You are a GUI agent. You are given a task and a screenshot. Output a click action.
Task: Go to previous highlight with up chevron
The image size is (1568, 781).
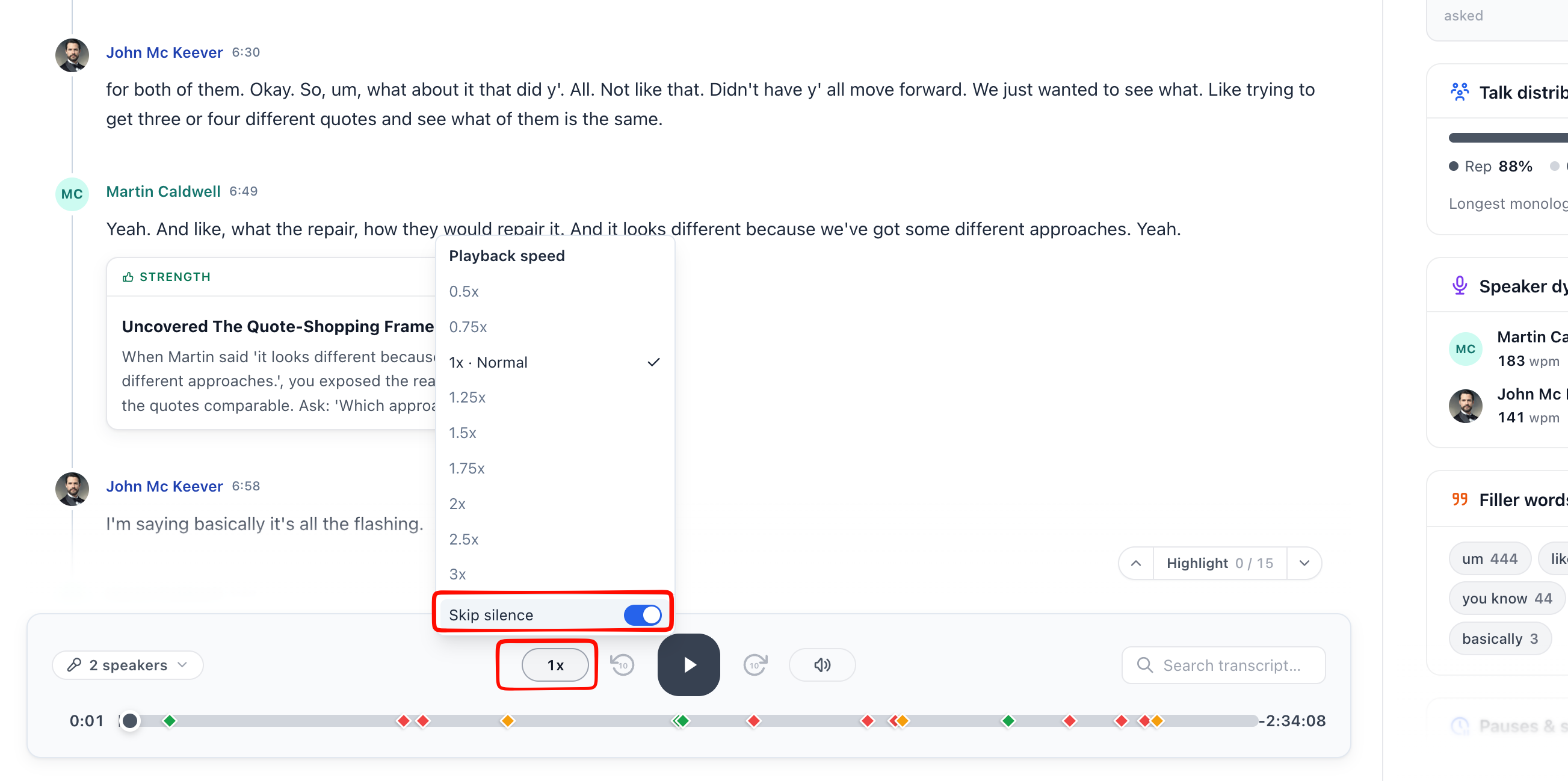pyautogui.click(x=1136, y=563)
